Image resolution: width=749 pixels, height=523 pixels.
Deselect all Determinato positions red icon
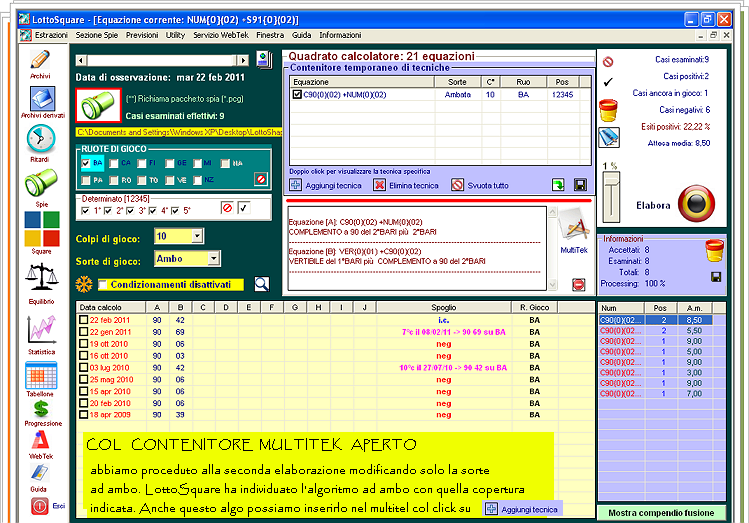click(227, 208)
